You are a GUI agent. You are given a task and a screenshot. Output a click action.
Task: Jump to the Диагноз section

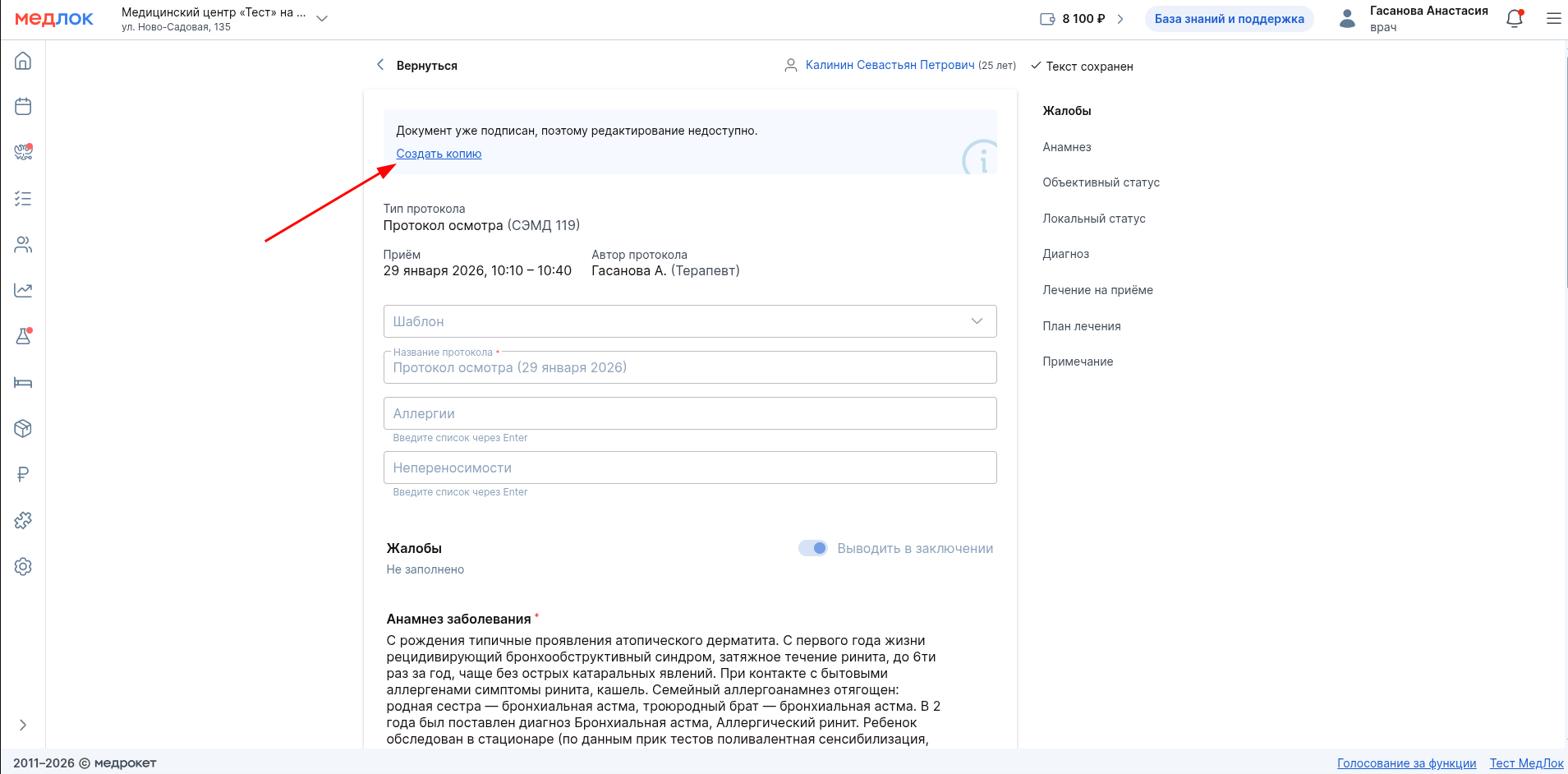pyautogui.click(x=1065, y=254)
